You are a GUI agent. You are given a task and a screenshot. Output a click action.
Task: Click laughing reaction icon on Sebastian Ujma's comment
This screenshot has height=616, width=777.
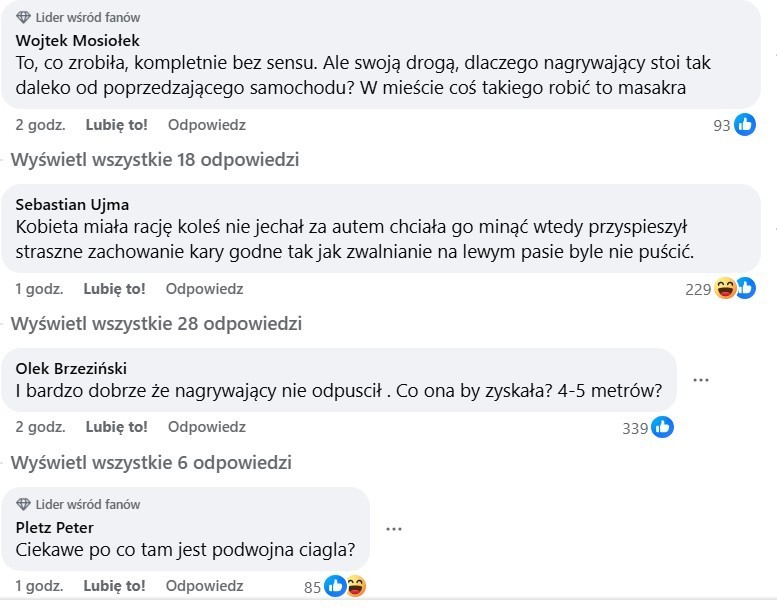click(x=726, y=289)
